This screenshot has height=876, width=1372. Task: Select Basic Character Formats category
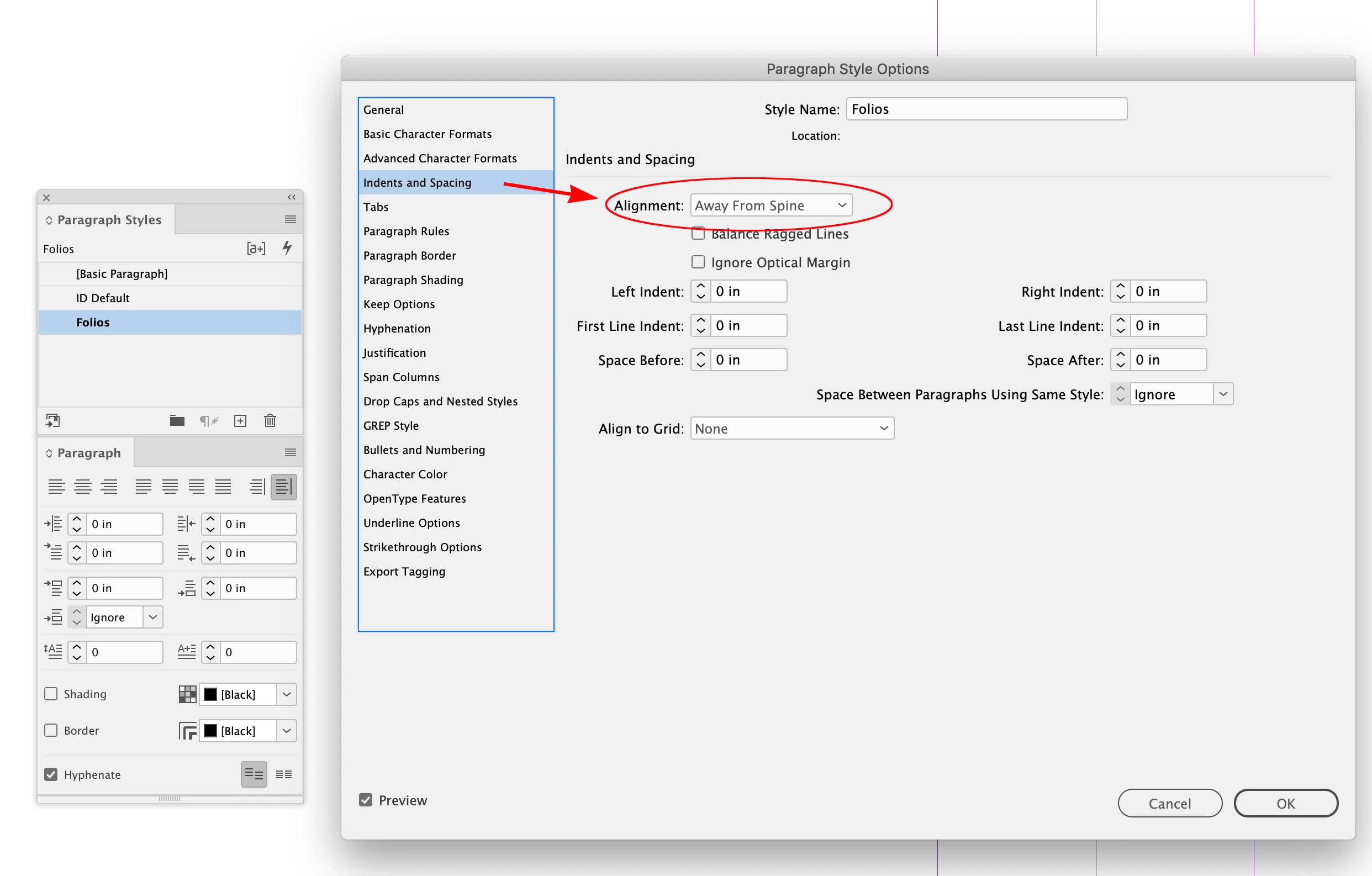coord(428,134)
